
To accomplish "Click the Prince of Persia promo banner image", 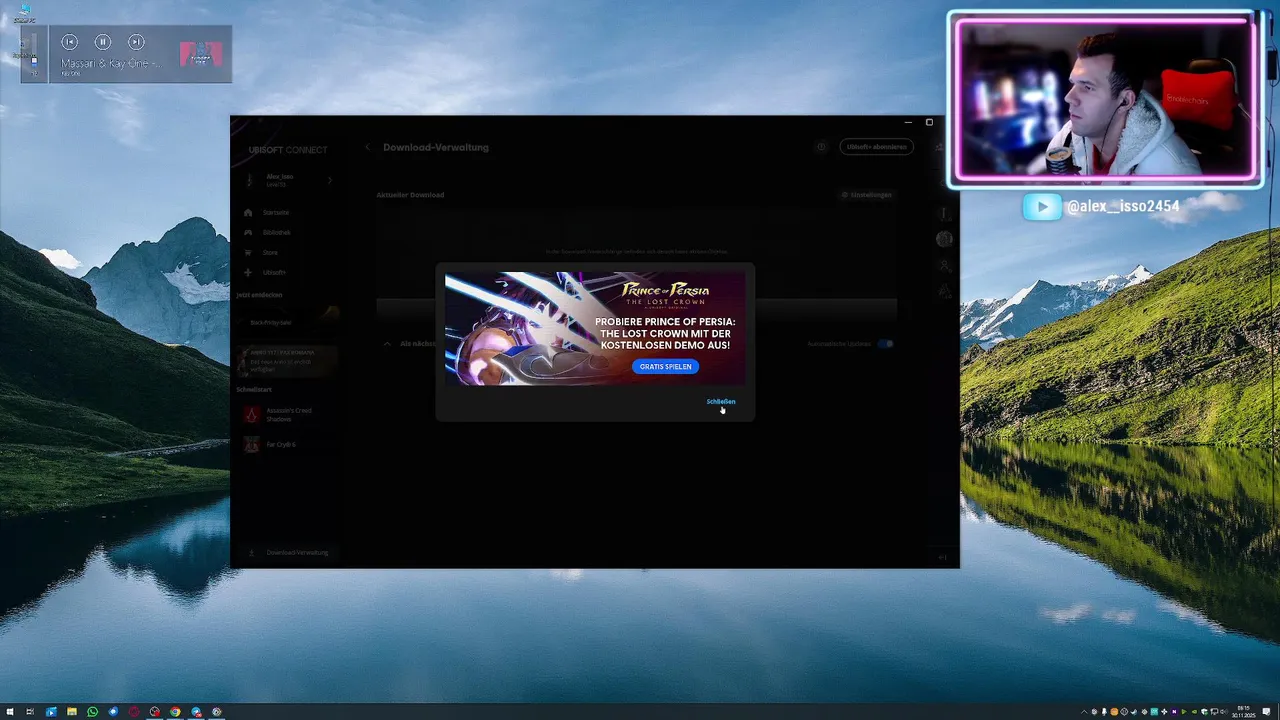I will click(595, 328).
